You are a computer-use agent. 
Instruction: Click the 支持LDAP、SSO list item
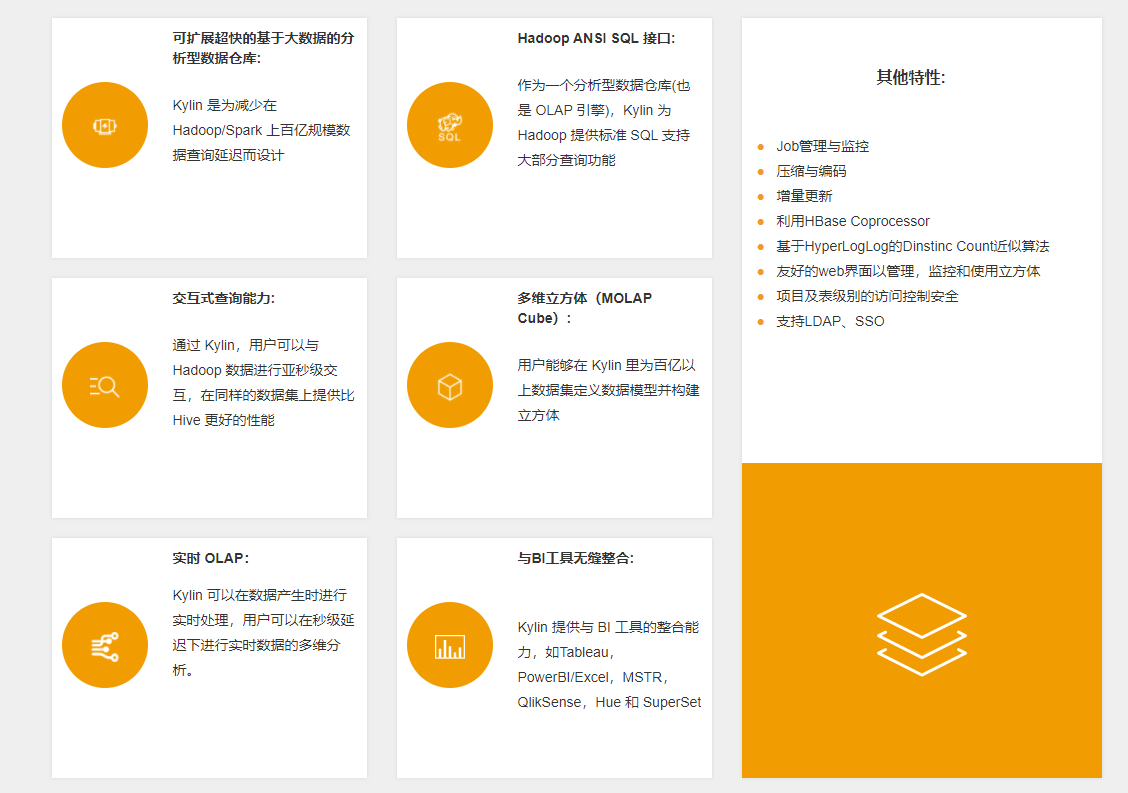click(x=830, y=321)
